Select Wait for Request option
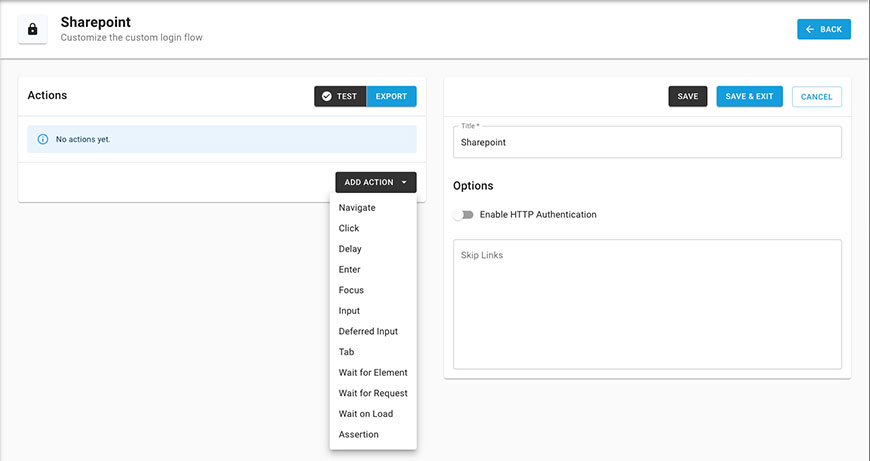The image size is (870, 461). click(x=373, y=393)
